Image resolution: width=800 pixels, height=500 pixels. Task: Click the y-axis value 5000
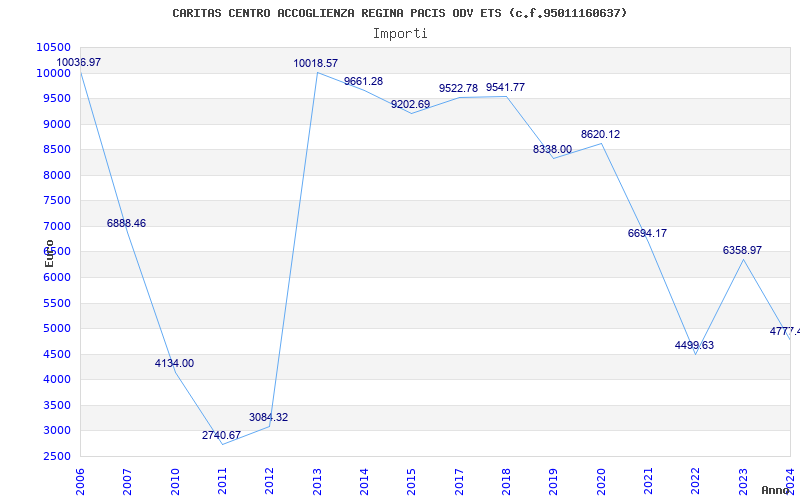click(56, 329)
